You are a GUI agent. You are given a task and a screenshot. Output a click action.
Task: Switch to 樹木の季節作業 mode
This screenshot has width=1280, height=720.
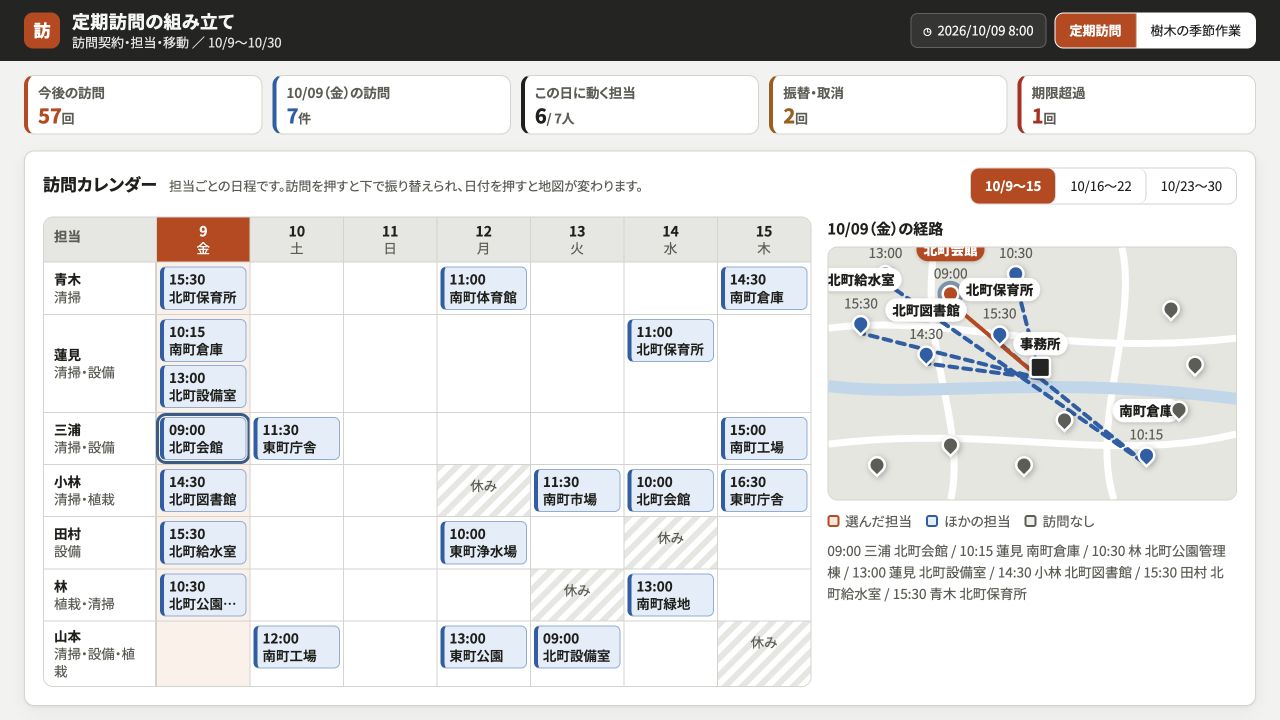click(x=1195, y=30)
